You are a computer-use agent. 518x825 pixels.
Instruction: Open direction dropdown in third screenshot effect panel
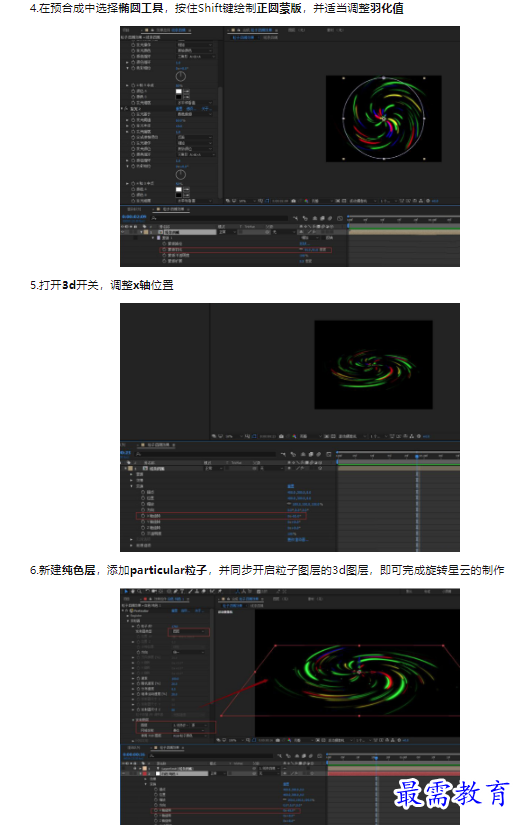pyautogui.click(x=189, y=652)
